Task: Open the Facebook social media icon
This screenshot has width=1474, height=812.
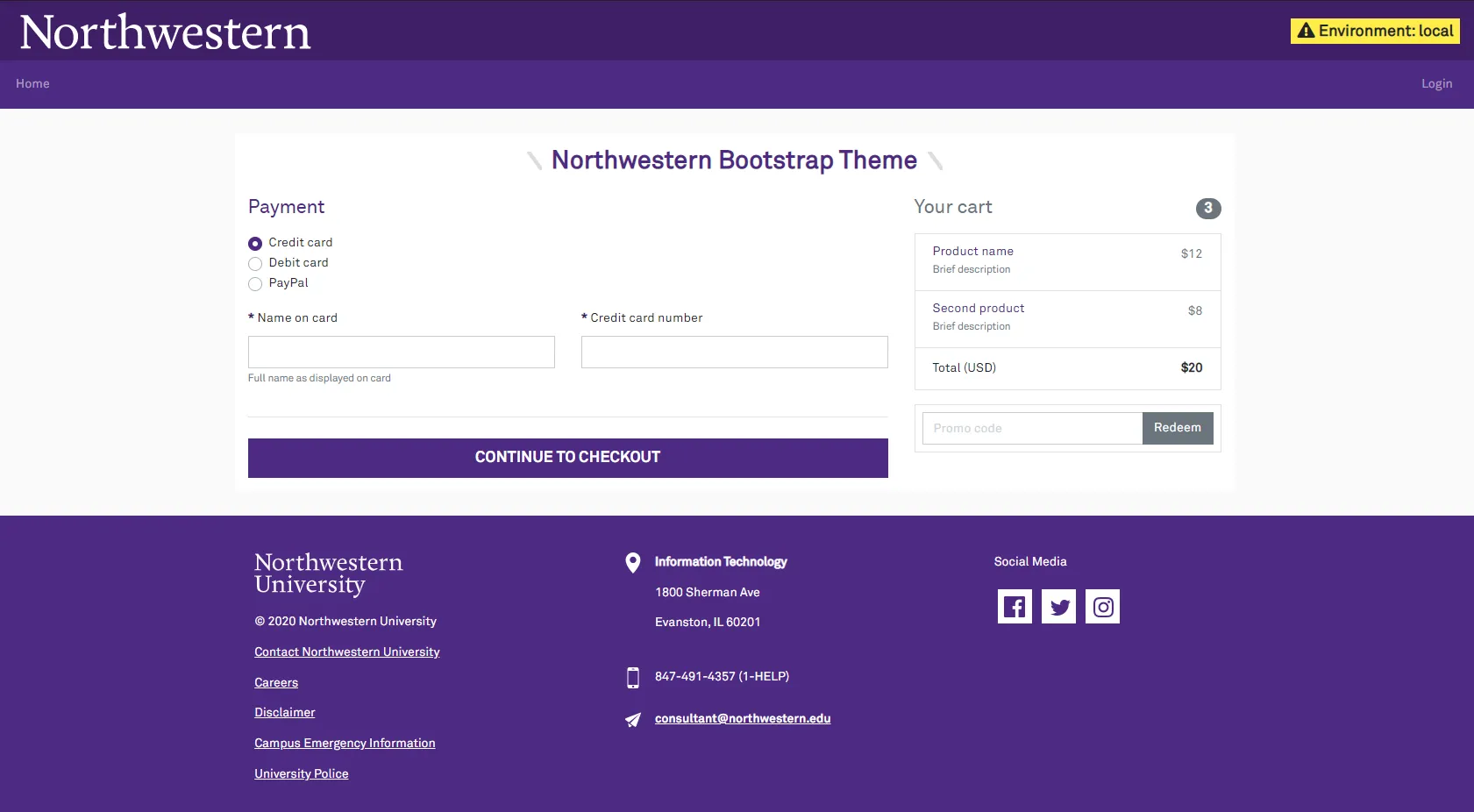Action: (1015, 607)
